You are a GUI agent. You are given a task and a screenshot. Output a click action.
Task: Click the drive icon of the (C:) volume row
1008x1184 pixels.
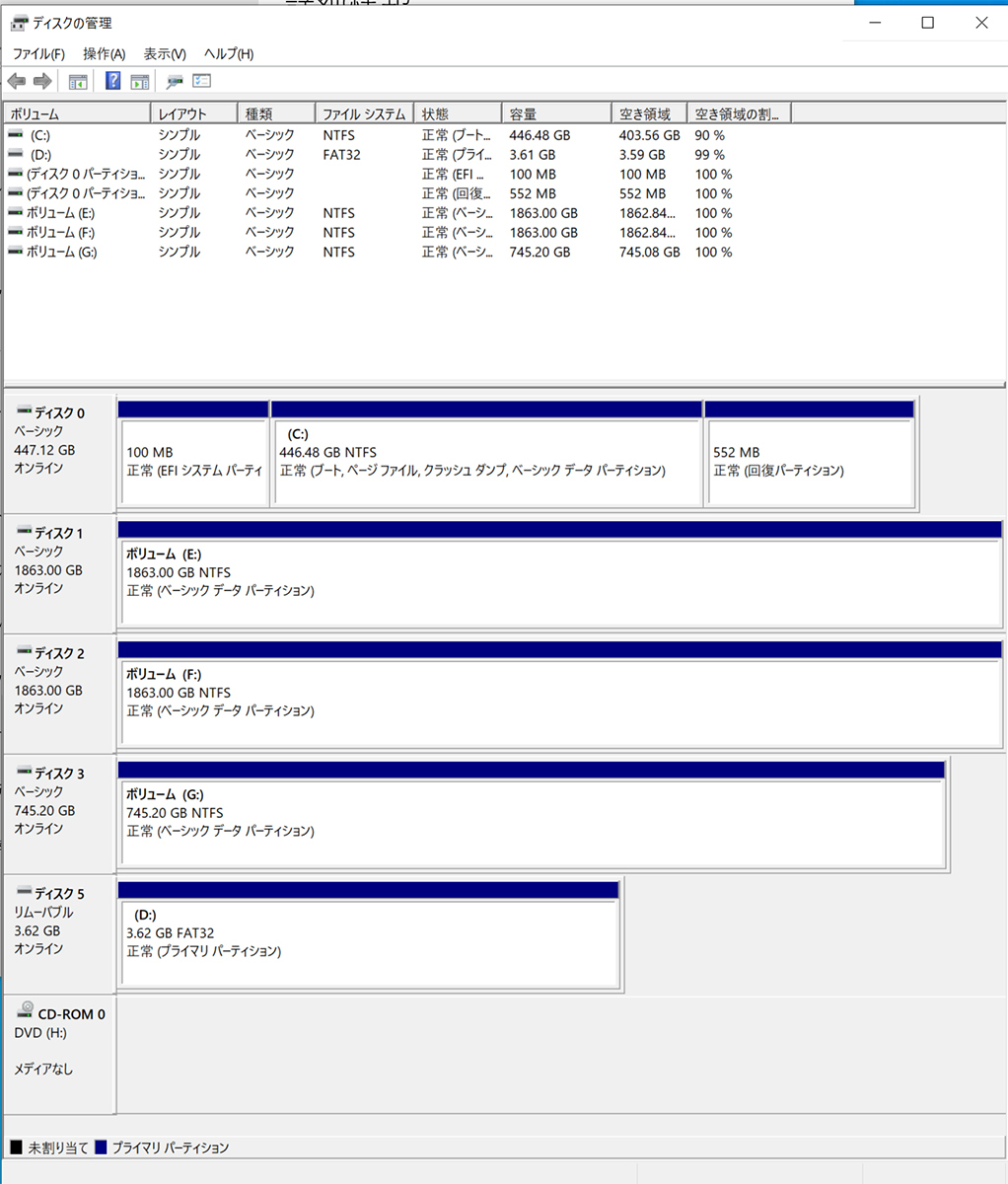(16, 135)
